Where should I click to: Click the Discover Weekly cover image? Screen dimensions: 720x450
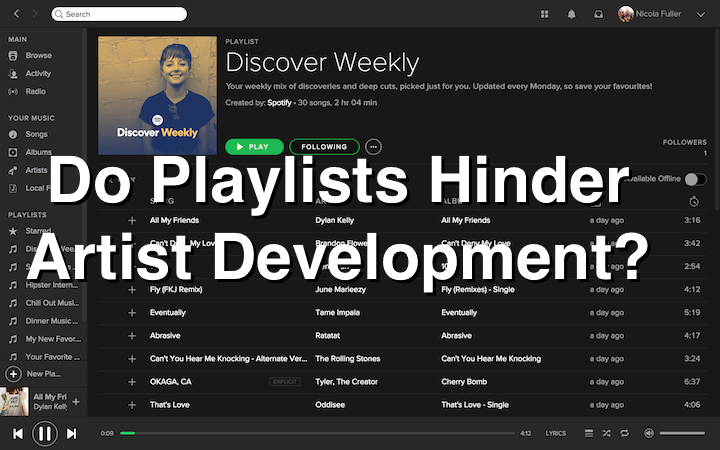[158, 96]
